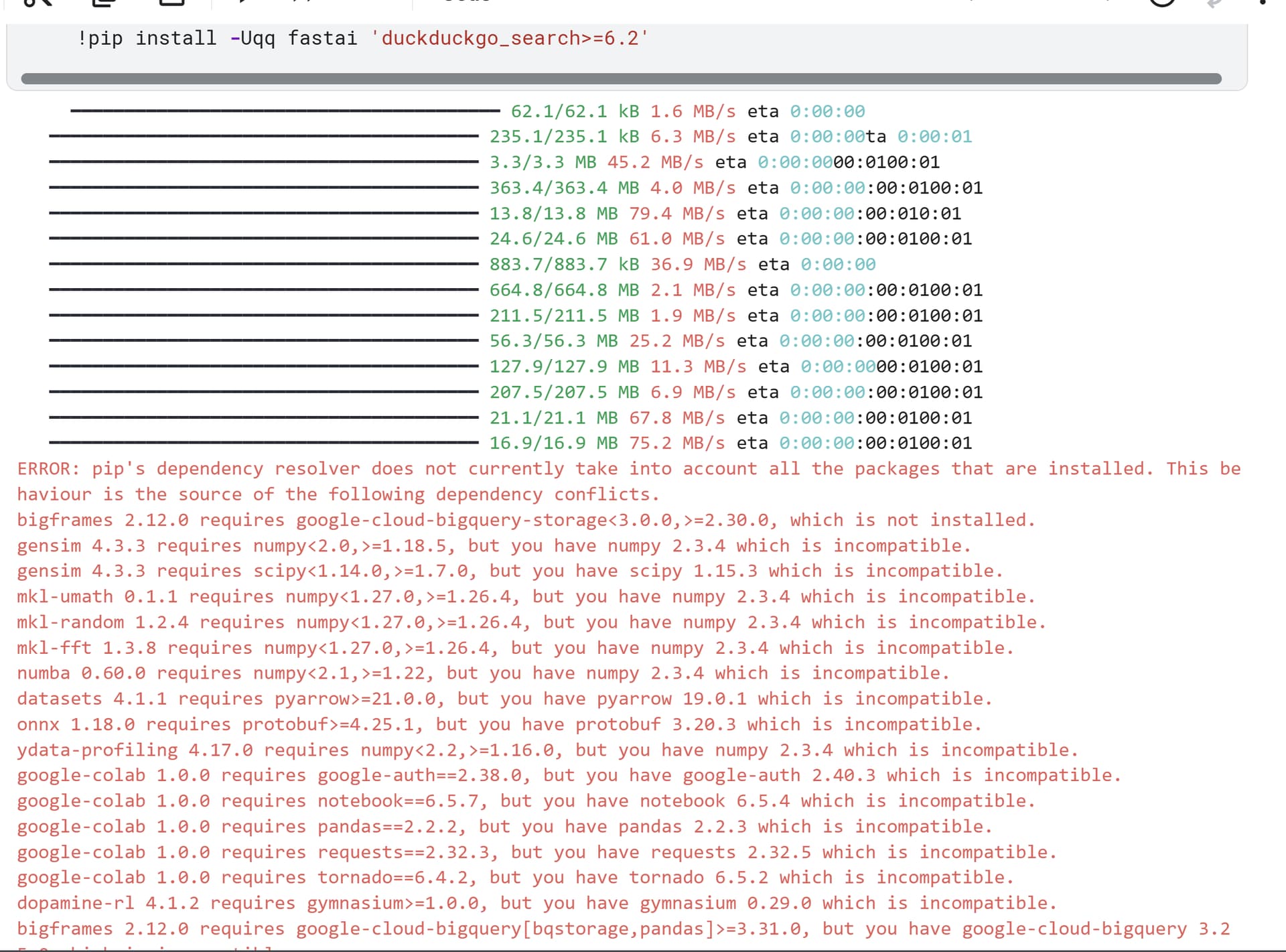This screenshot has height=952, width=1286.
Task: Click the word fastai in the code cell
Action: point(322,39)
